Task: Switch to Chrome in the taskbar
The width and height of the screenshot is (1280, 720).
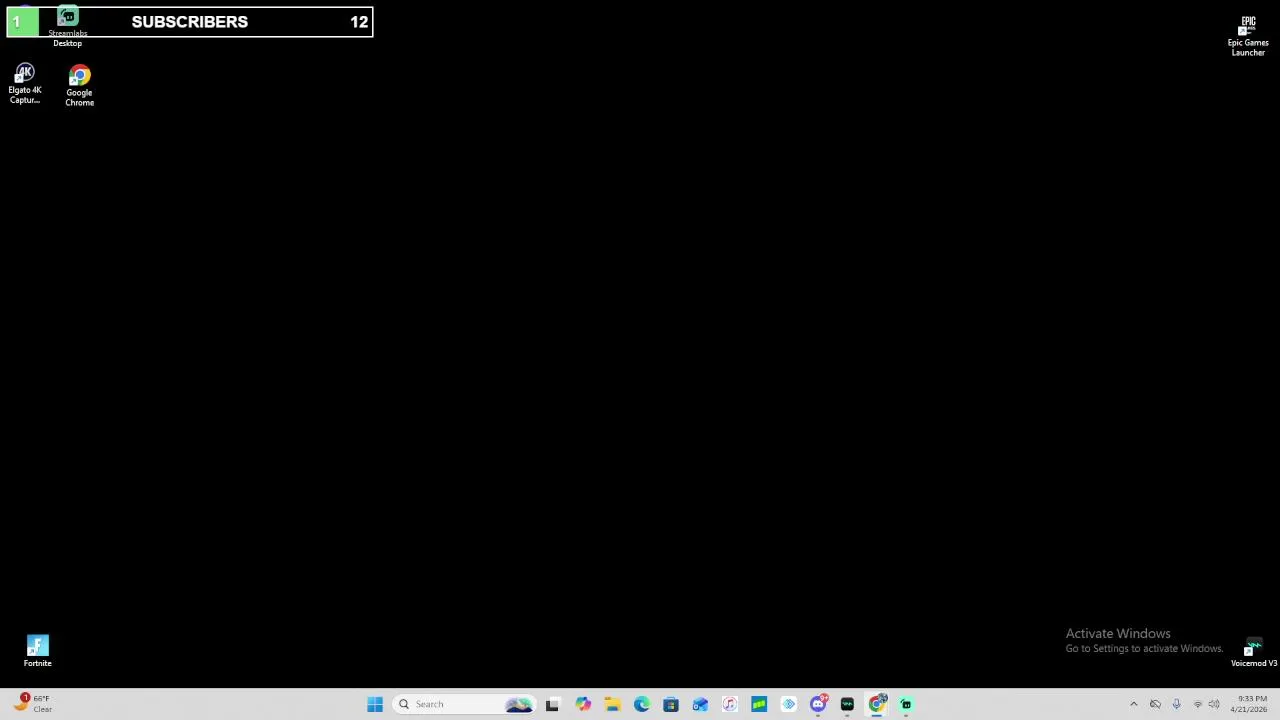Action: (x=877, y=704)
